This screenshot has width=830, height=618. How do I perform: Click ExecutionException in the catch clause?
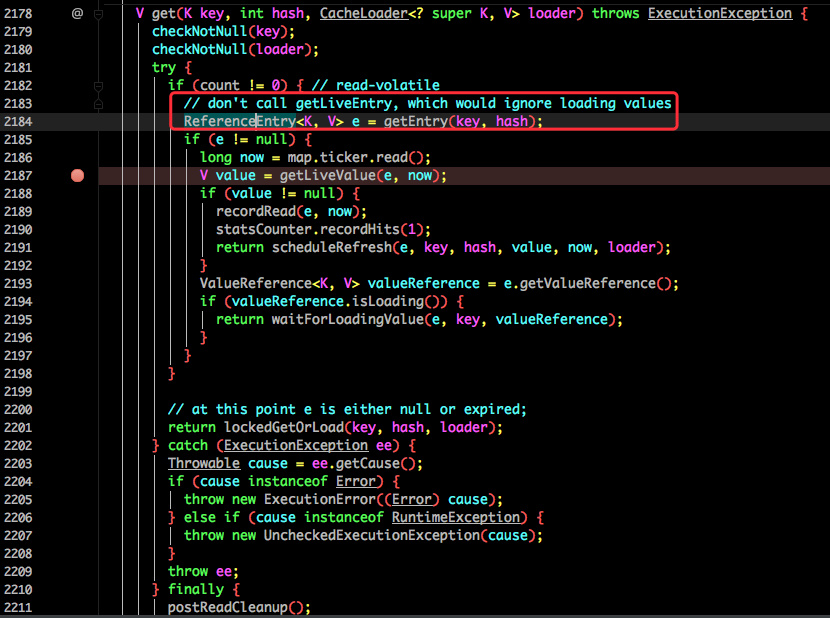pyautogui.click(x=295, y=445)
